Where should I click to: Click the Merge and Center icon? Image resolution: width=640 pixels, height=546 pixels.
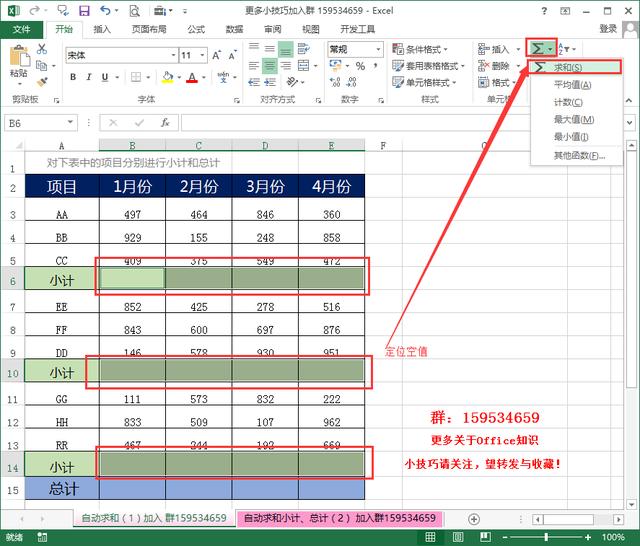tap(303, 65)
